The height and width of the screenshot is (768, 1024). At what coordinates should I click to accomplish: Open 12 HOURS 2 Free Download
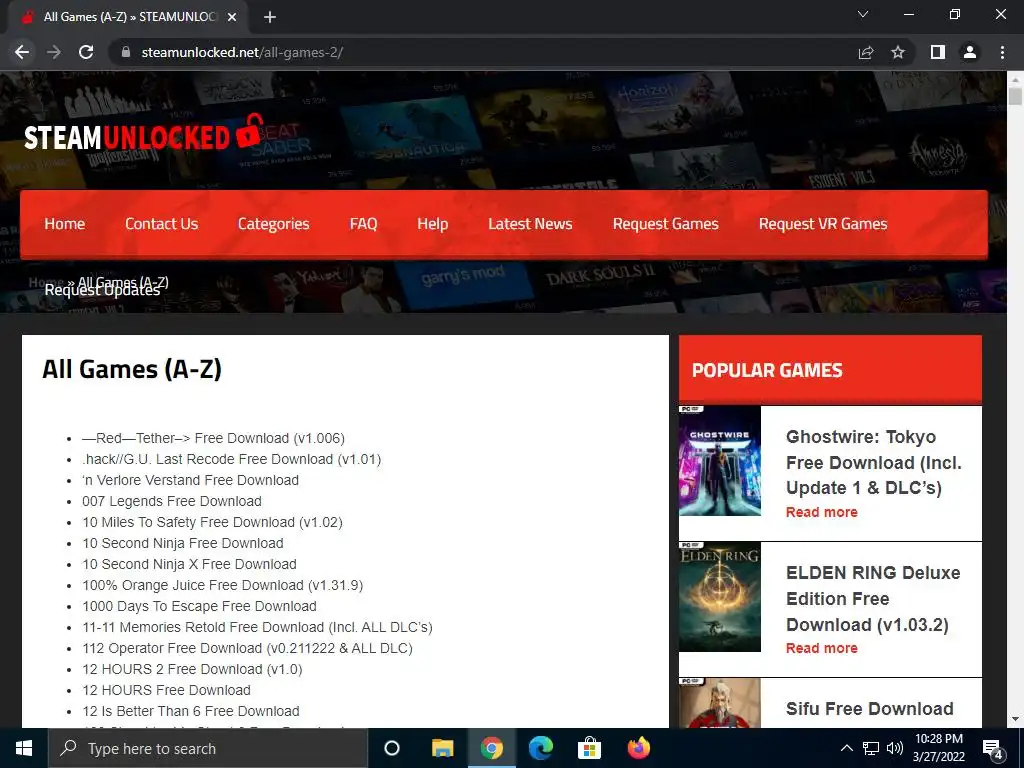192,669
